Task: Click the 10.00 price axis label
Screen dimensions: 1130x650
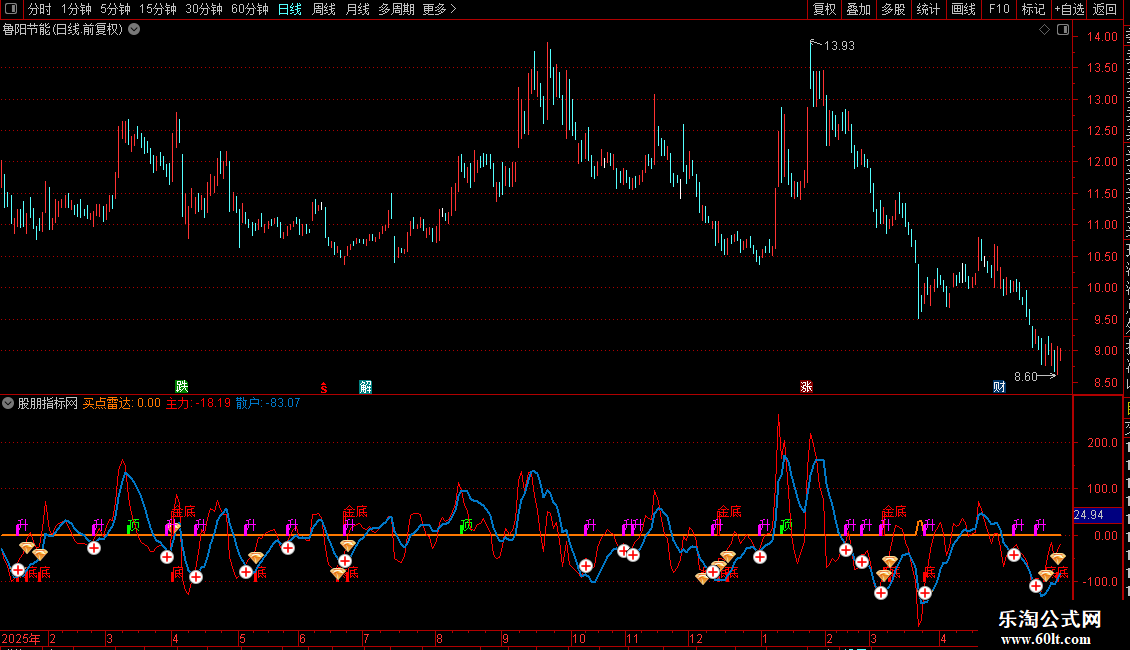Action: pos(1103,288)
